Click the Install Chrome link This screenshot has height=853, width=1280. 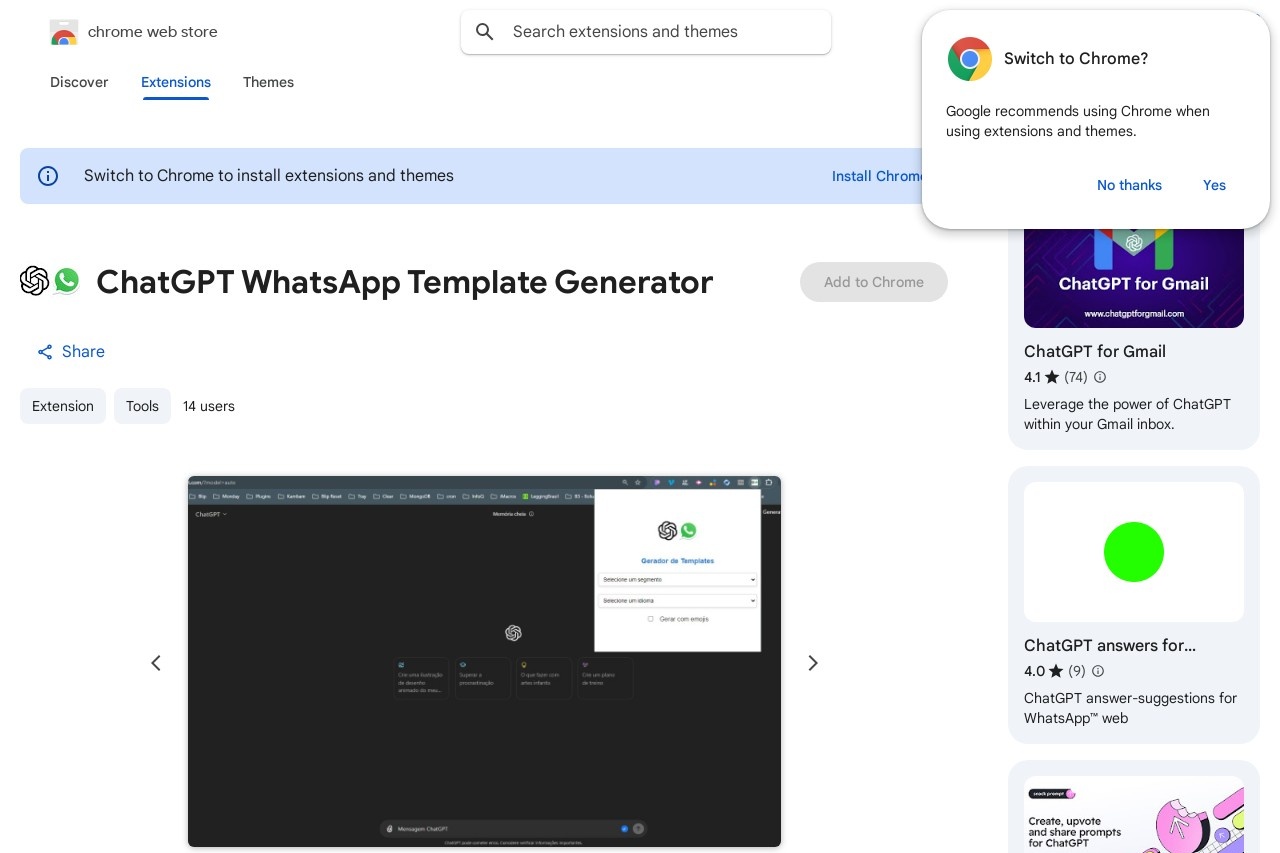[x=877, y=176]
